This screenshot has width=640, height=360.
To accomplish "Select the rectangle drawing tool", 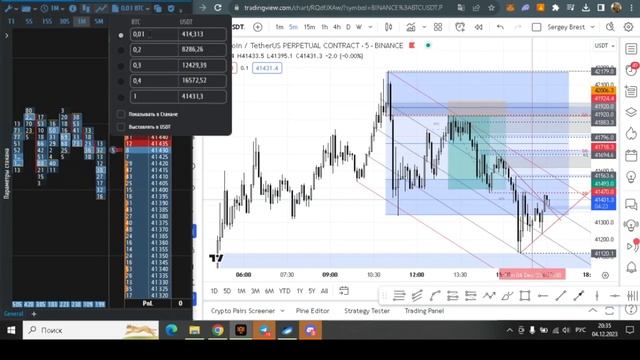I will 525,296.
